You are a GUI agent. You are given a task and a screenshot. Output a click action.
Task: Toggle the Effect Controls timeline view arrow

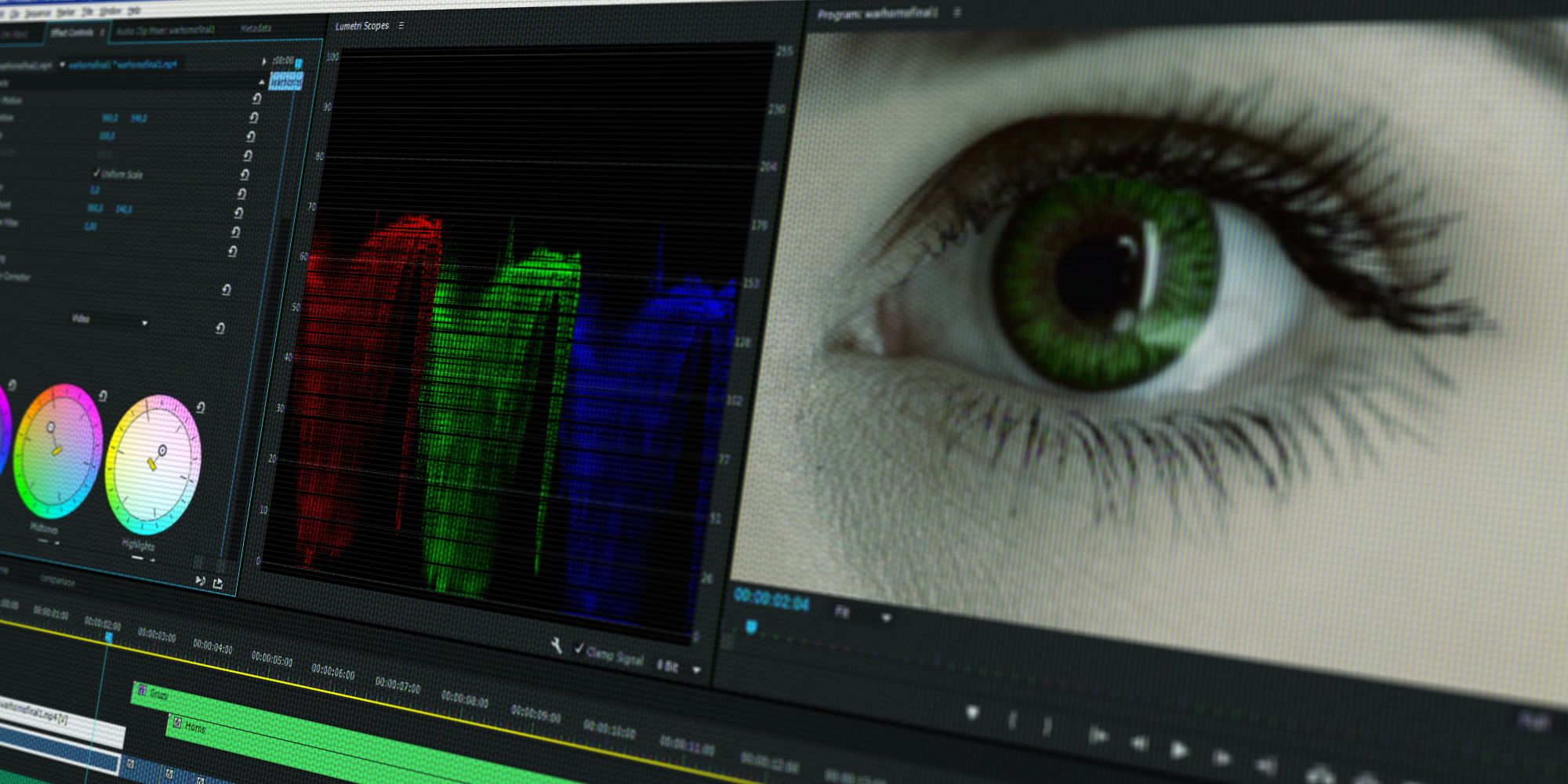coord(264,61)
